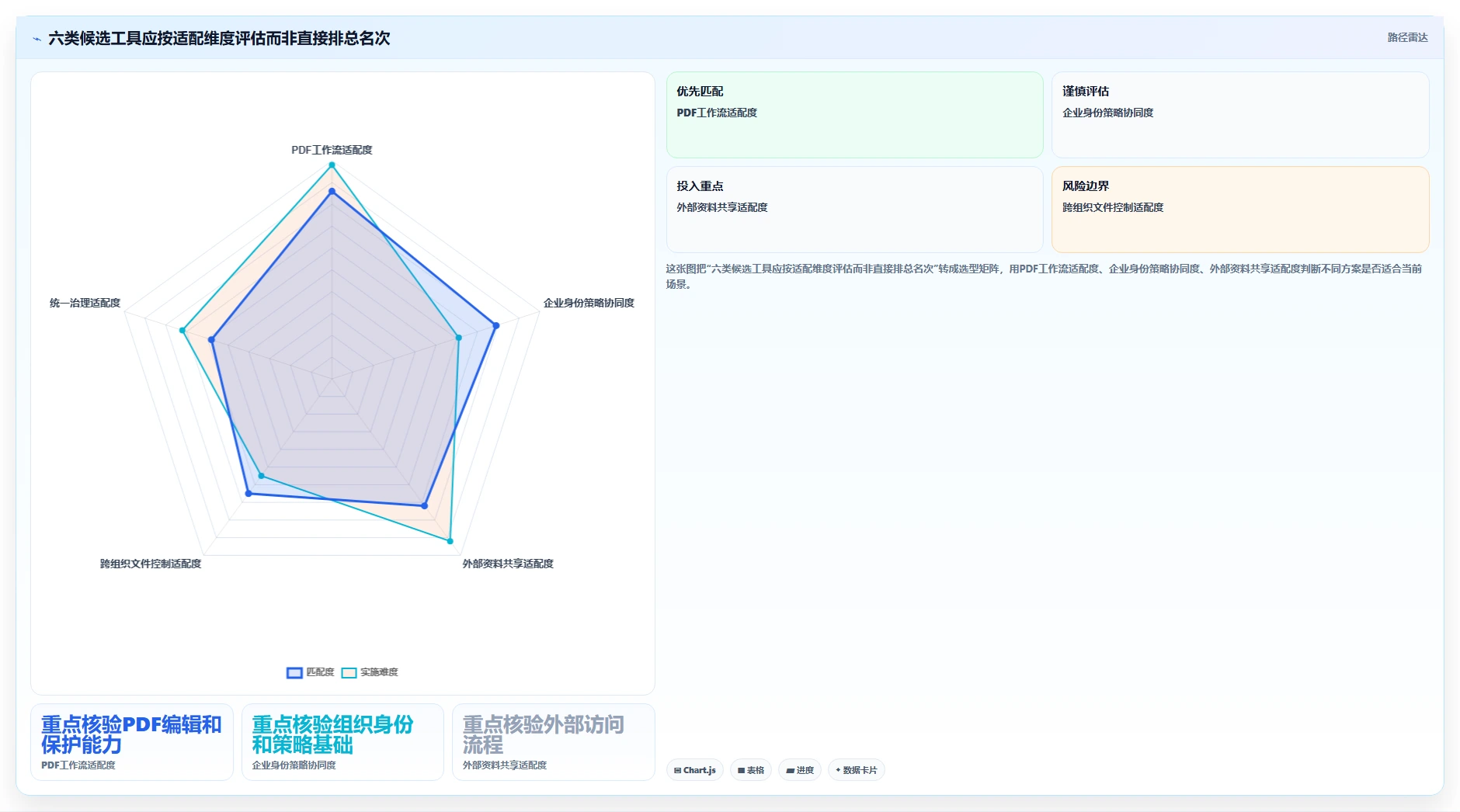Click the 重点核验组织身份和策略基础 summary card
This screenshot has width=1460, height=812.
(x=342, y=742)
